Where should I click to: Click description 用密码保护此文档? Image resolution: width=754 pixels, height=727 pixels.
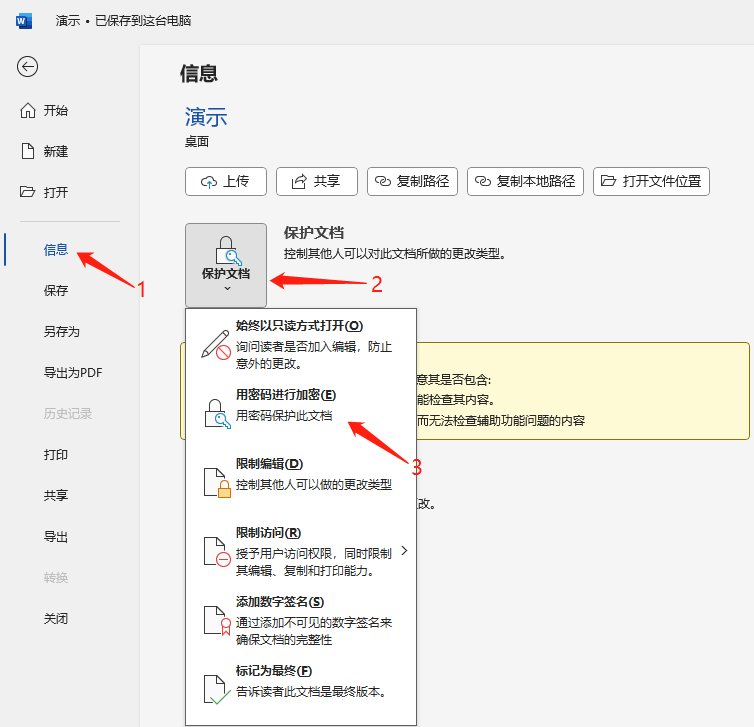[284, 415]
